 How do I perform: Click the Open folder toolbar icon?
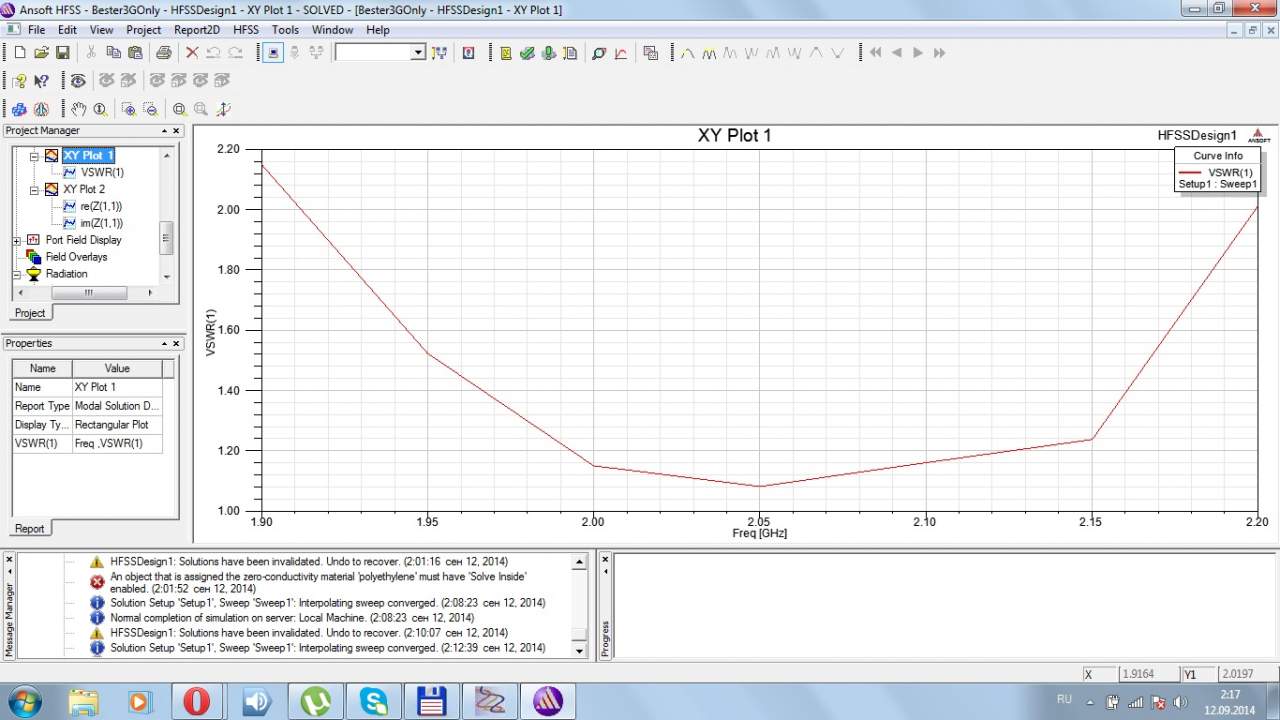pyautogui.click(x=41, y=53)
